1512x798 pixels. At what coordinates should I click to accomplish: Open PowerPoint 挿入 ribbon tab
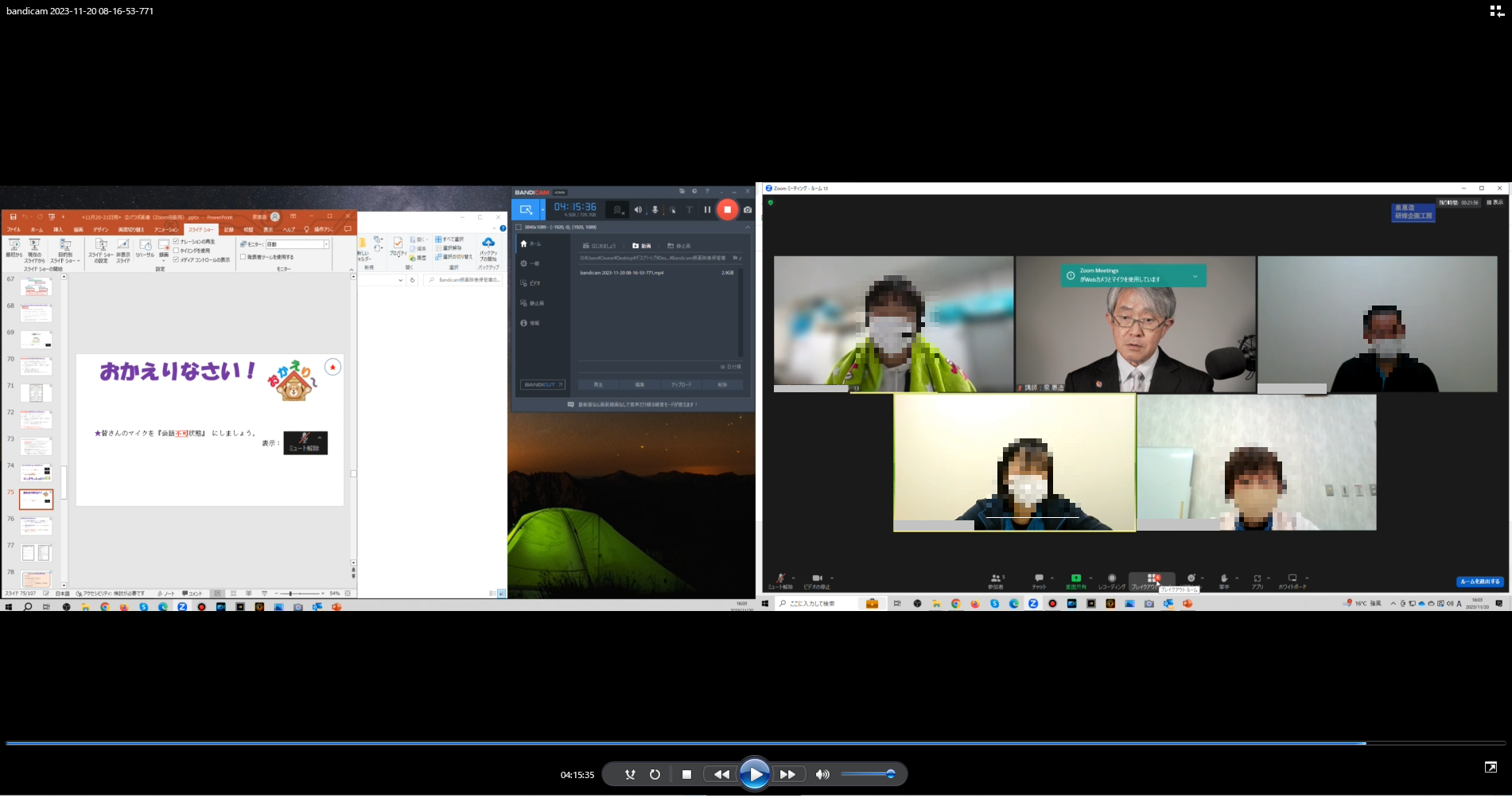coord(58,229)
